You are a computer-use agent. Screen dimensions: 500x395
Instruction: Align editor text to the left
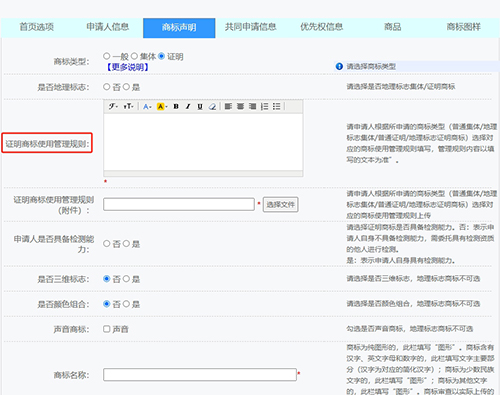click(228, 106)
